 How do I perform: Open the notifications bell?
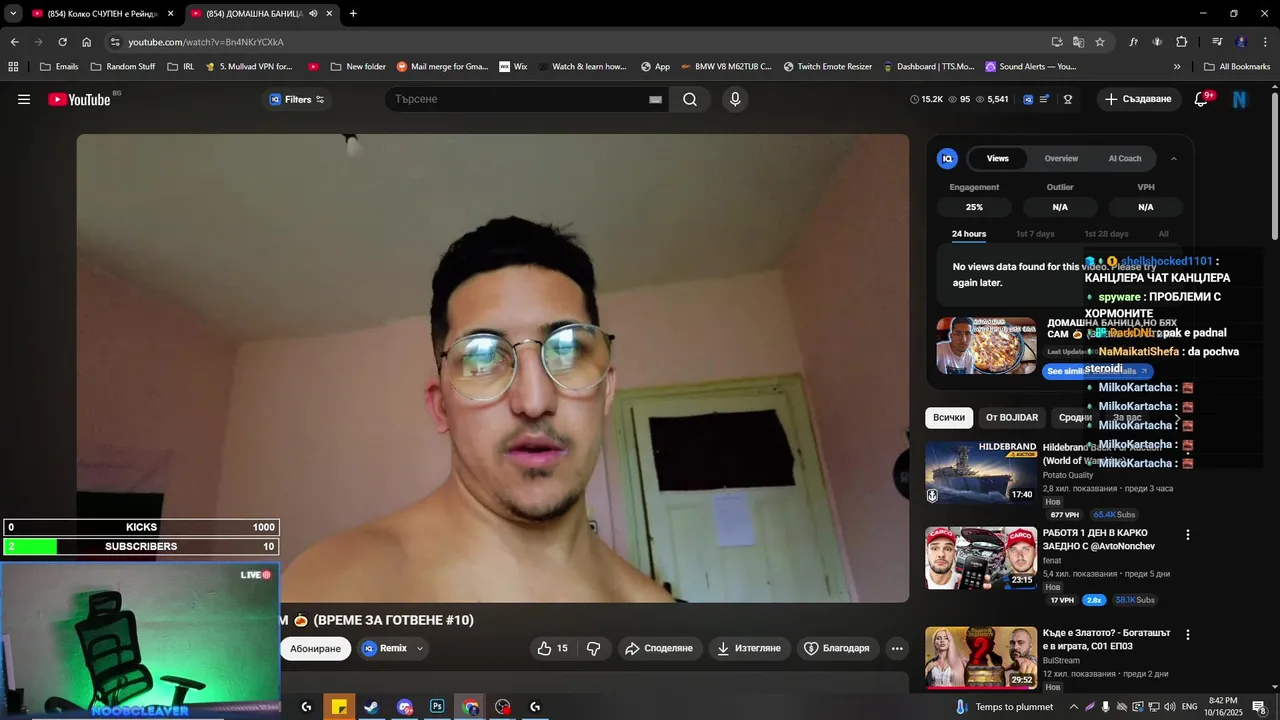tap(1202, 99)
